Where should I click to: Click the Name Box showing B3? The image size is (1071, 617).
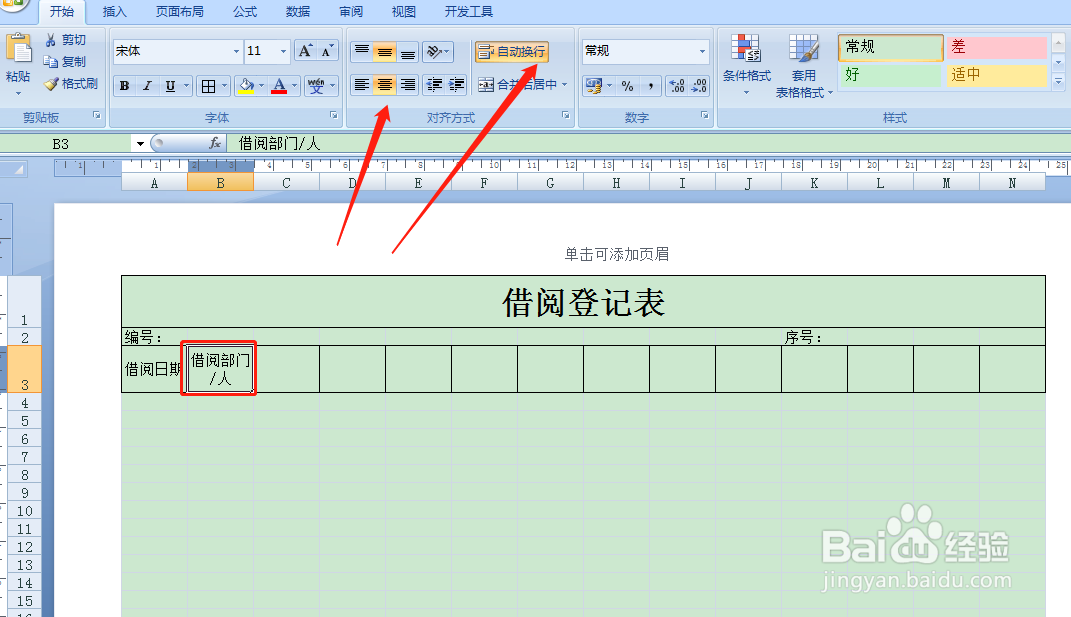click(67, 144)
